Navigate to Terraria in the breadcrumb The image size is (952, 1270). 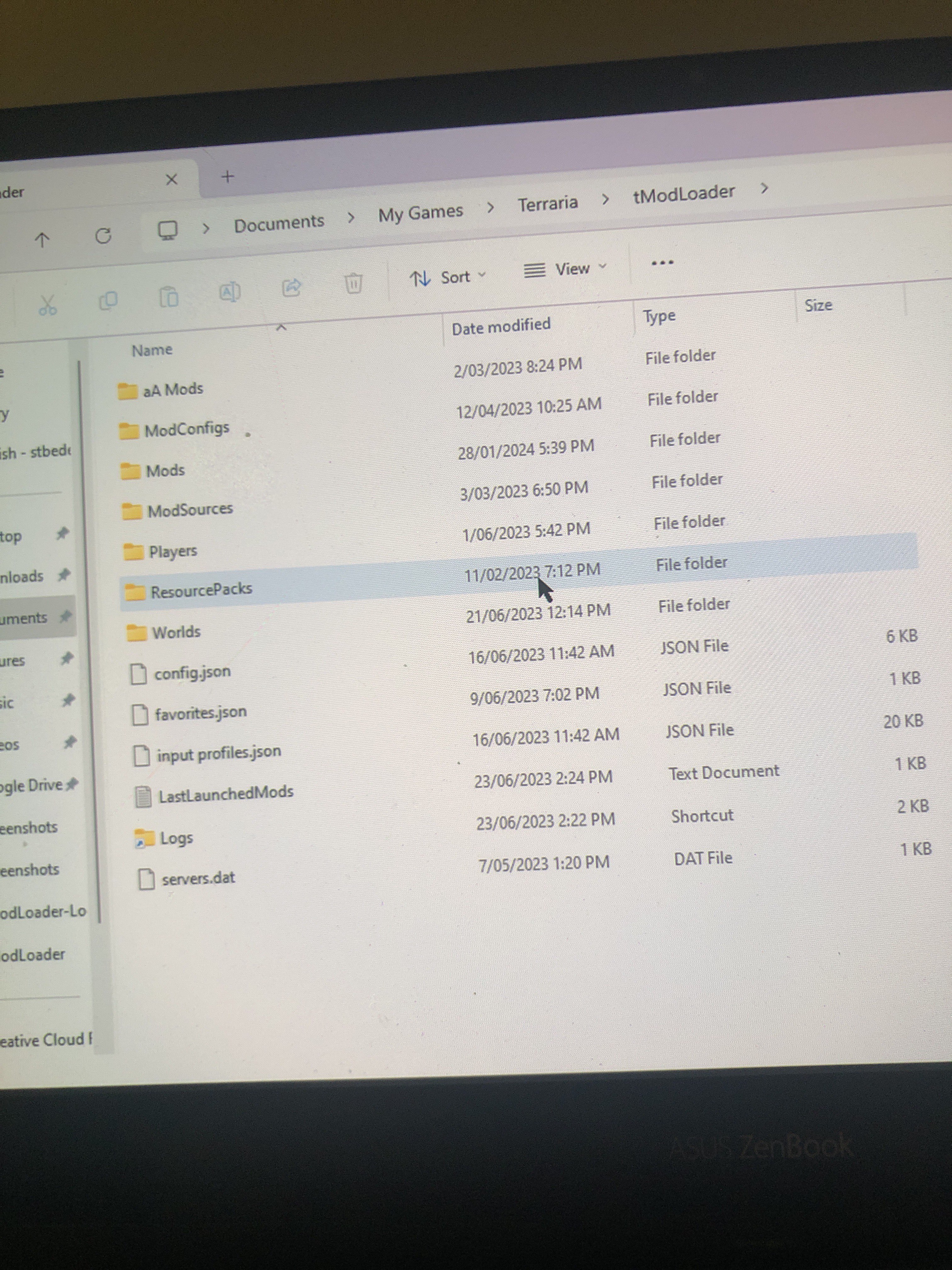547,204
